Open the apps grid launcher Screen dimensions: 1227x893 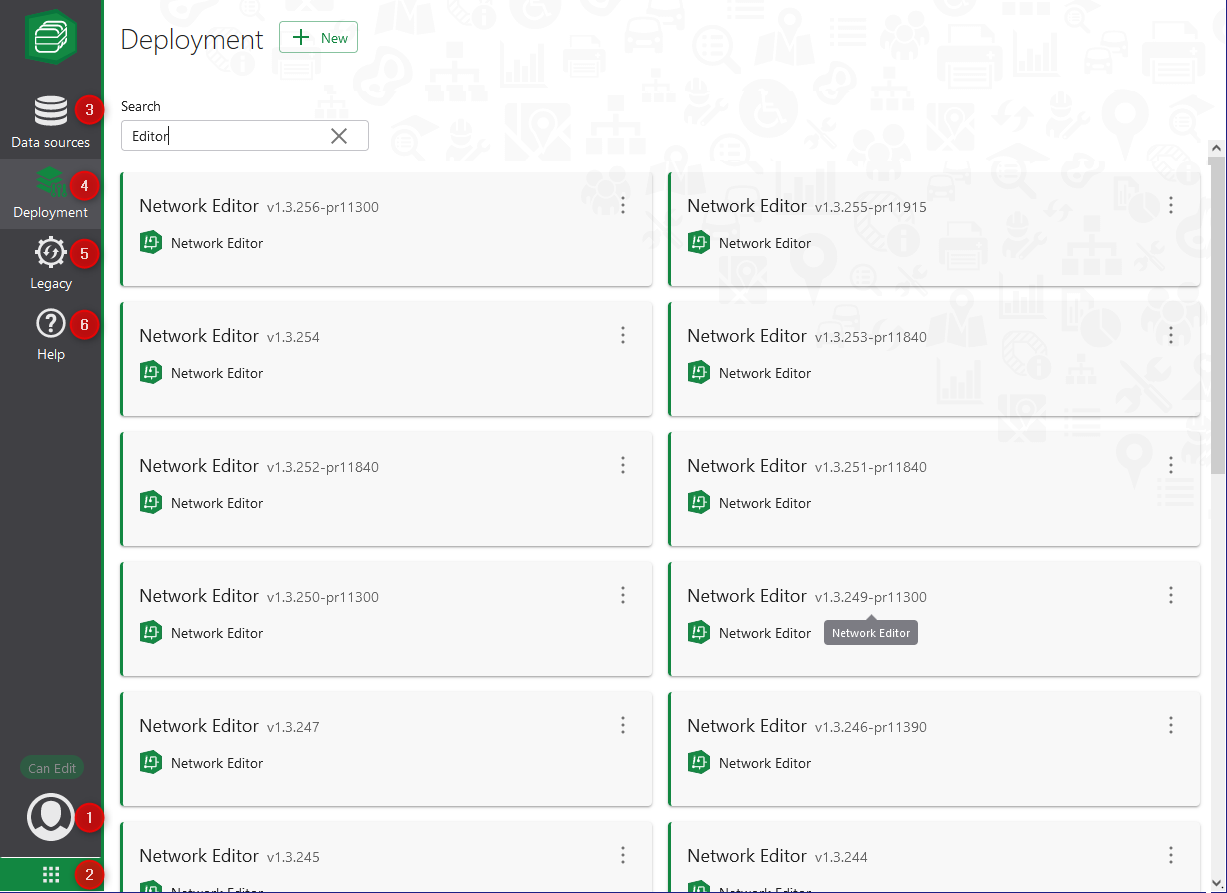51,875
